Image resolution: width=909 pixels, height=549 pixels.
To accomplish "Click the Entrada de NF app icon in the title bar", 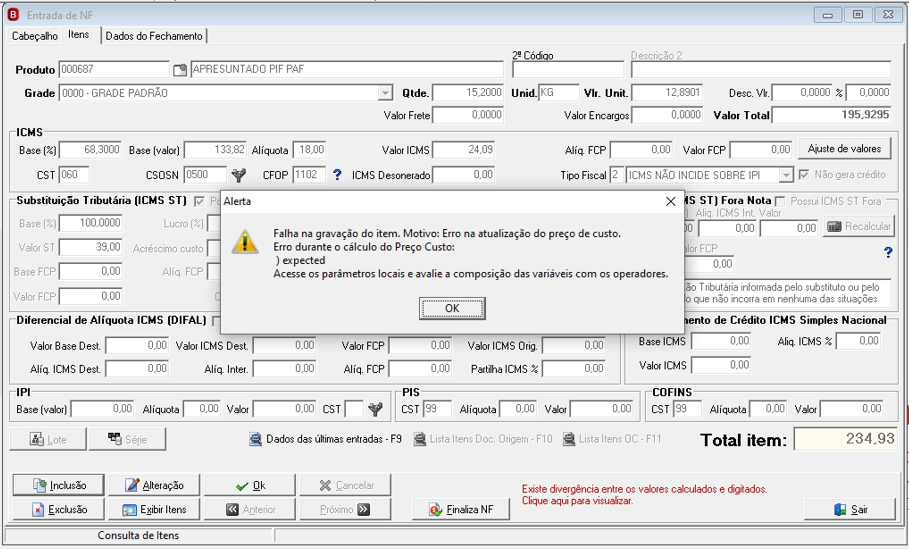I will pos(13,15).
